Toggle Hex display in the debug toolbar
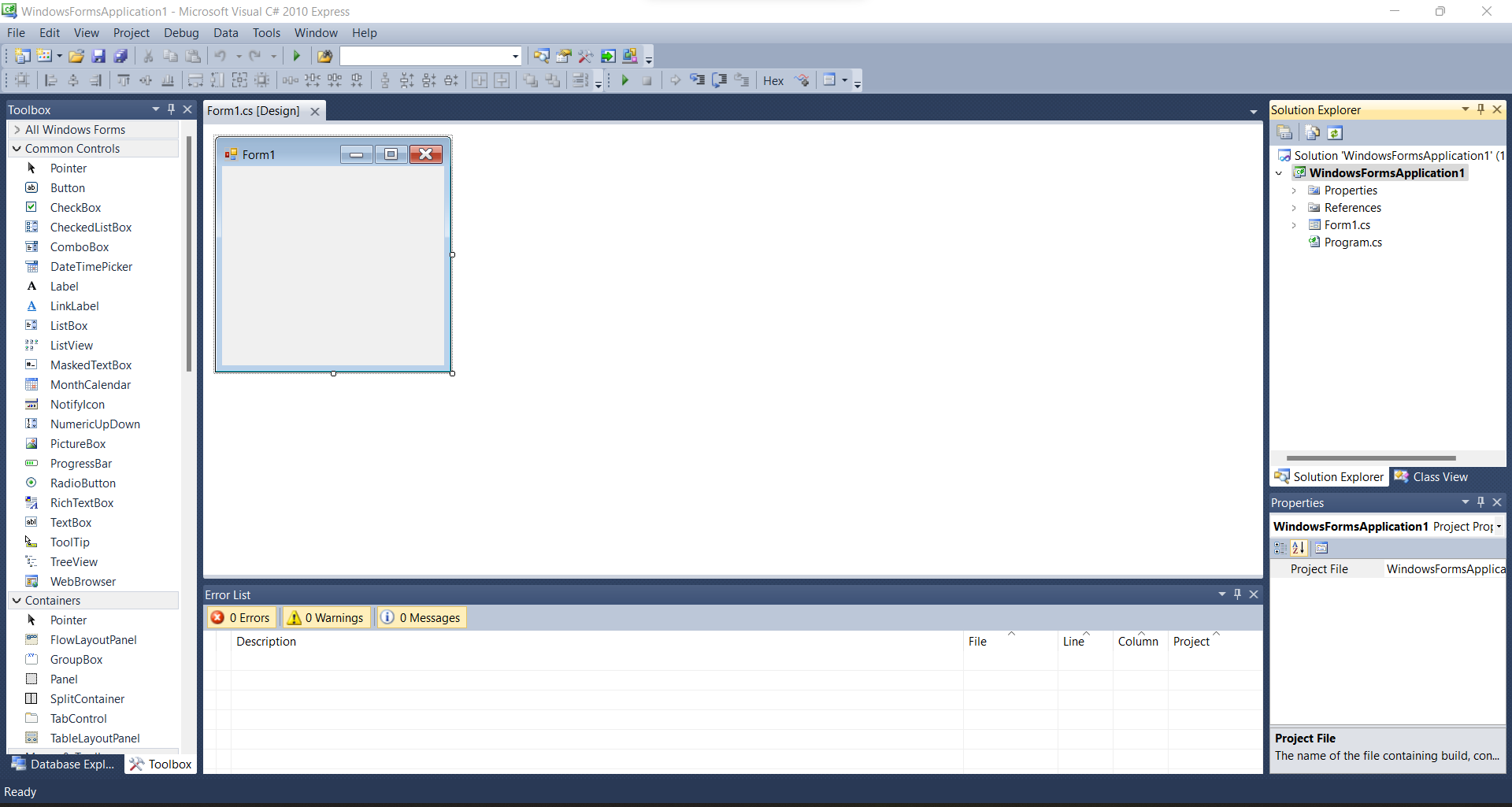 [x=773, y=80]
